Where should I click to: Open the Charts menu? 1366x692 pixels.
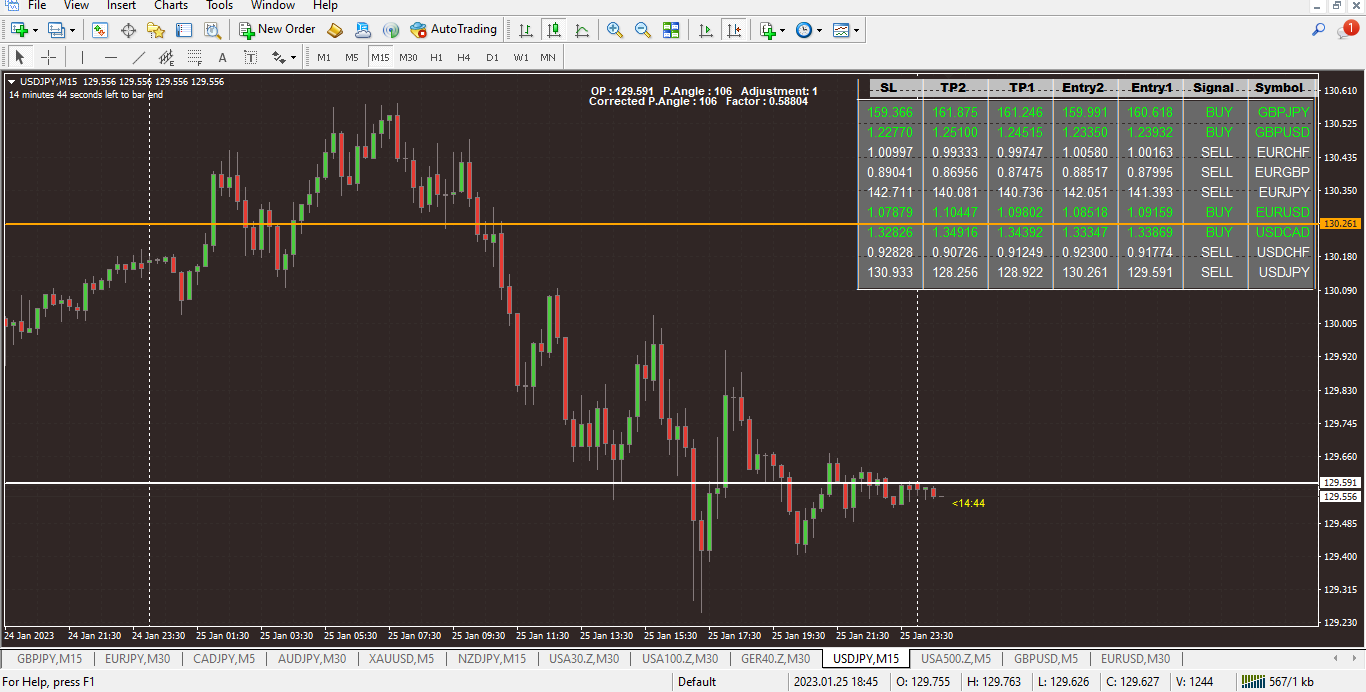point(171,5)
